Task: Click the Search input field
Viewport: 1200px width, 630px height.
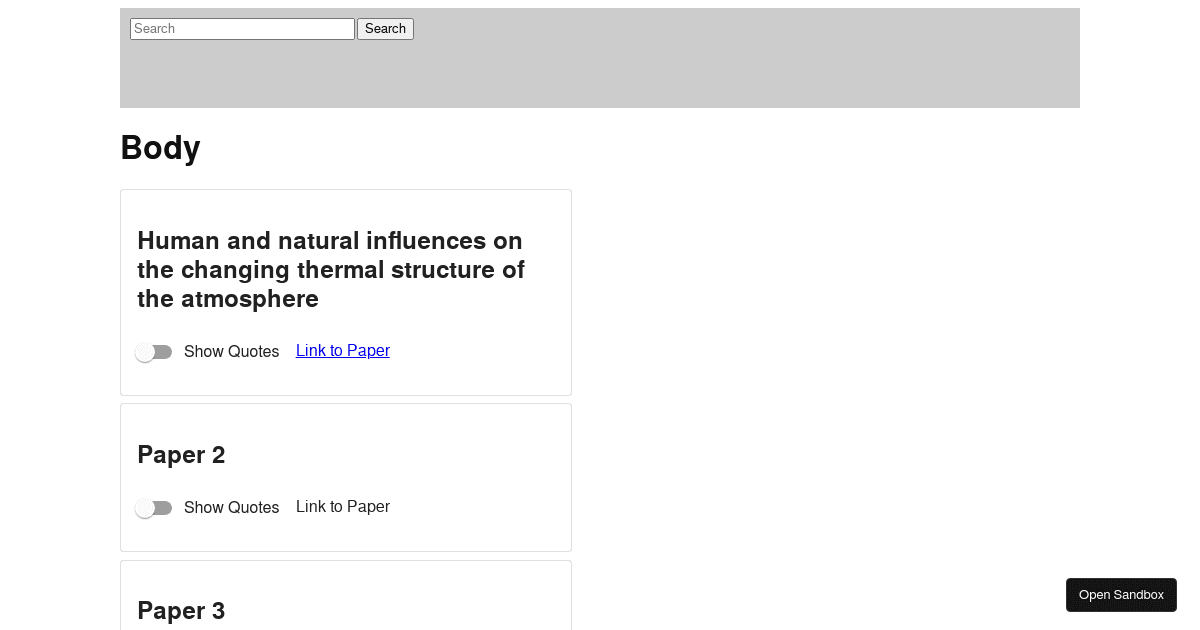Action: point(242,29)
